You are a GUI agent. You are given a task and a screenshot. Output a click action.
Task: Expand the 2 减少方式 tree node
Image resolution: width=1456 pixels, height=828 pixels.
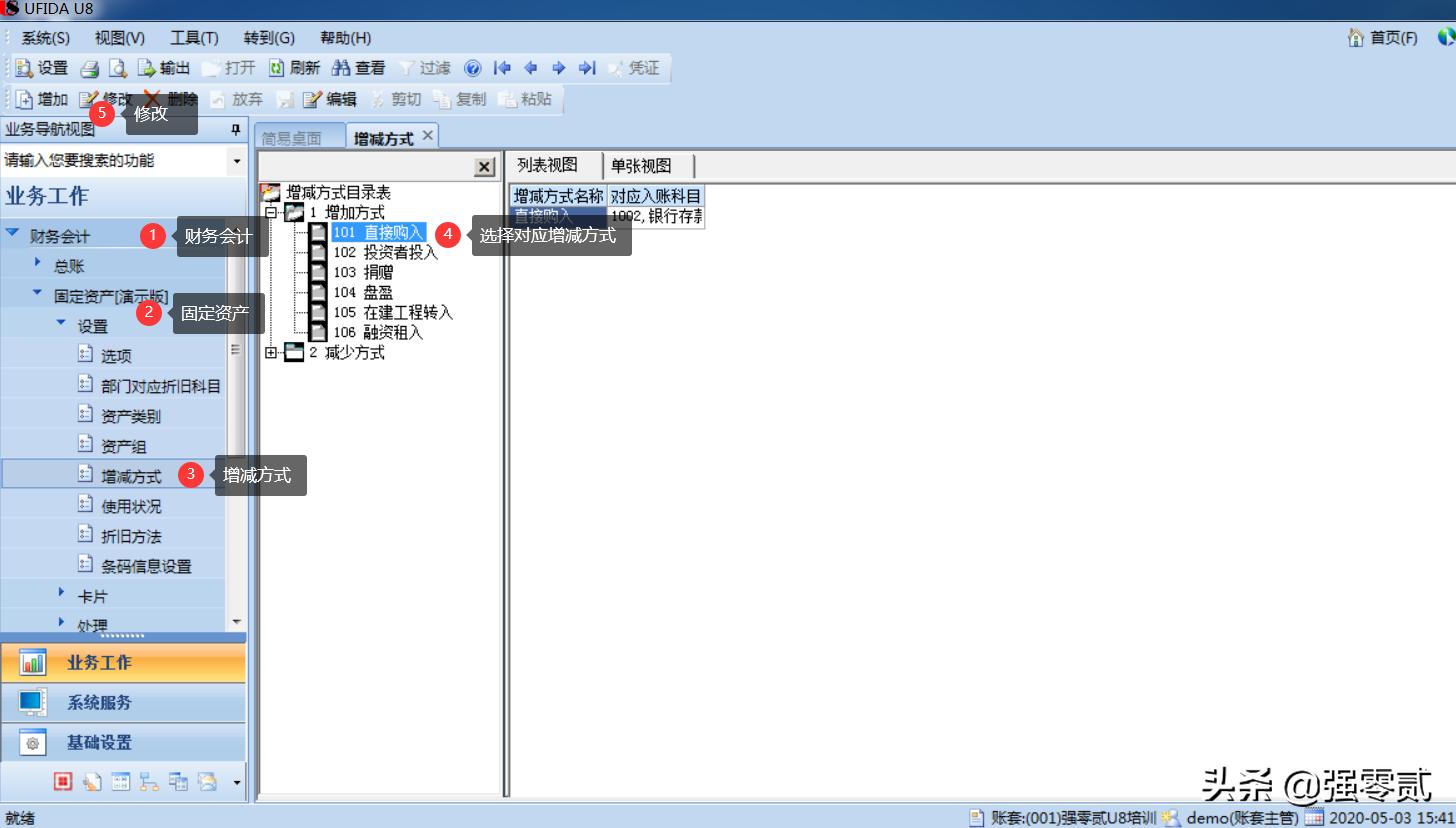tap(270, 352)
